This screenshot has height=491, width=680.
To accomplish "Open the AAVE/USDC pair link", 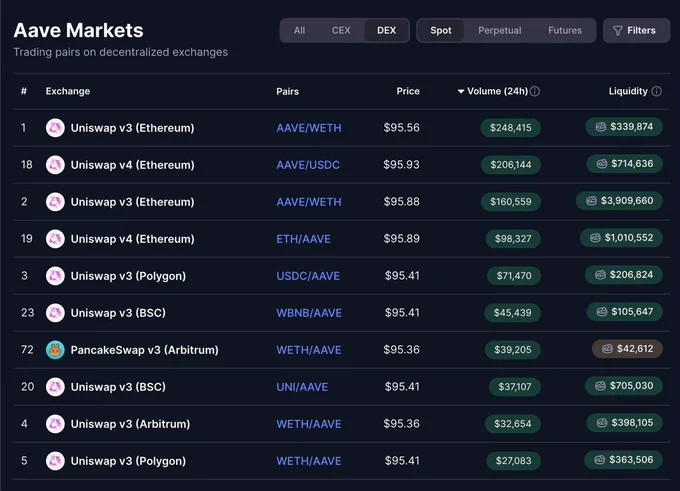I will click(308, 165).
